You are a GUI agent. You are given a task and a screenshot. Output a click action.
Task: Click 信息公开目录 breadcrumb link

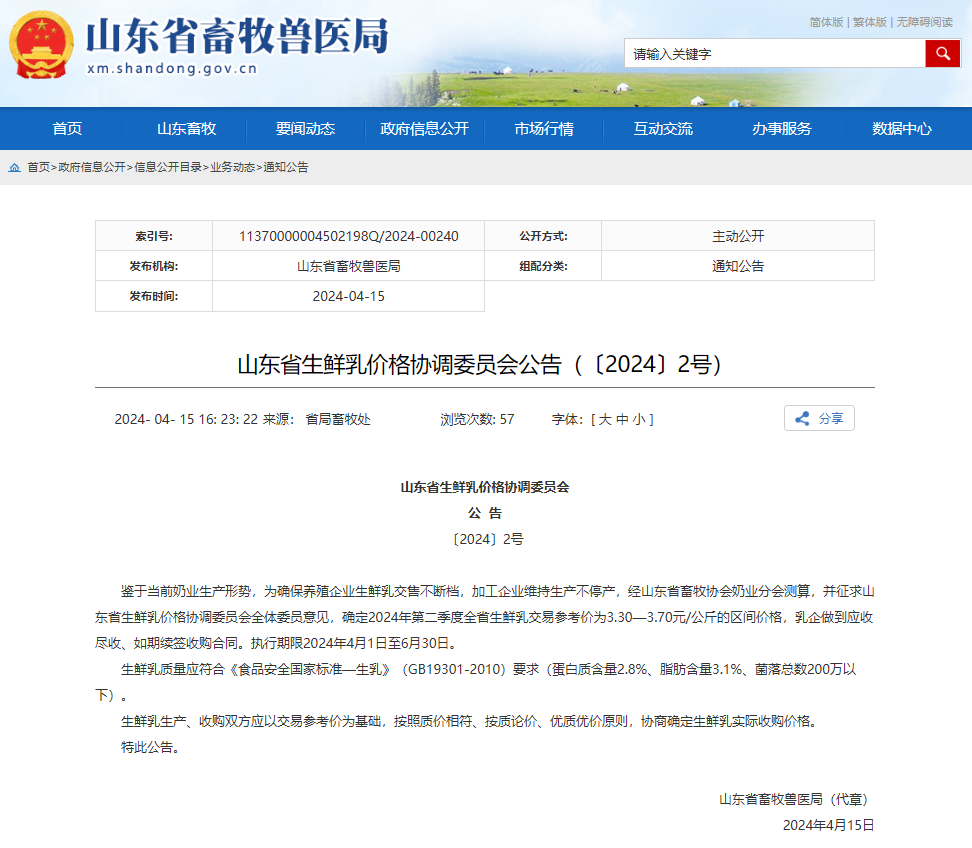coord(167,167)
